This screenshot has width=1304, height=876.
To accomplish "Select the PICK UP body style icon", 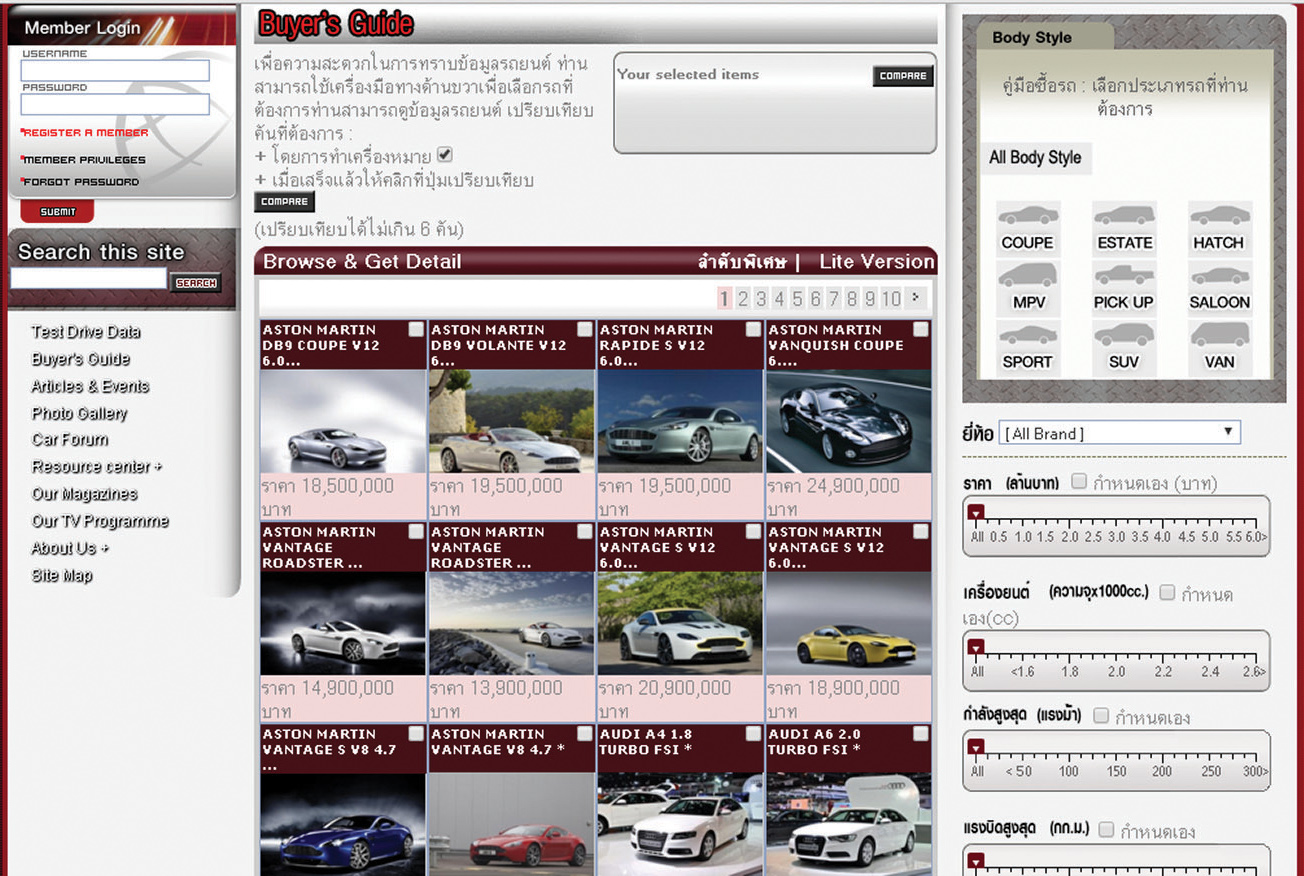I will click(x=1124, y=289).
